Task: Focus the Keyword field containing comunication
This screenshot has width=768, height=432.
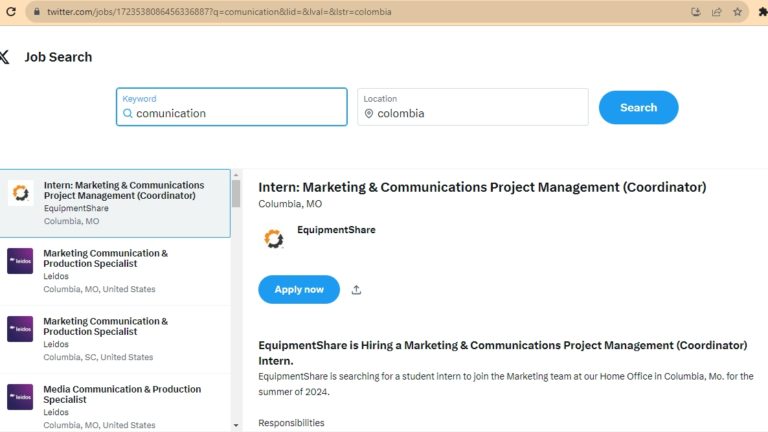Action: (232, 107)
